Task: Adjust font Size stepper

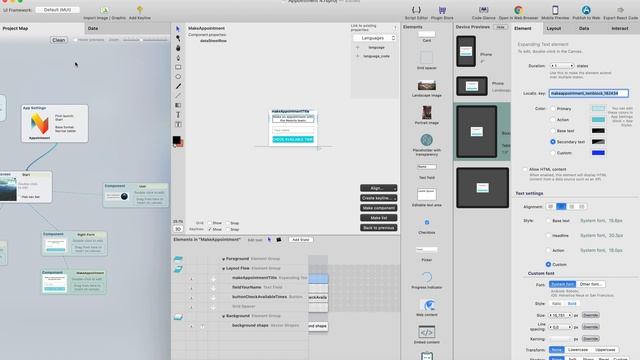Action: [x=560, y=316]
